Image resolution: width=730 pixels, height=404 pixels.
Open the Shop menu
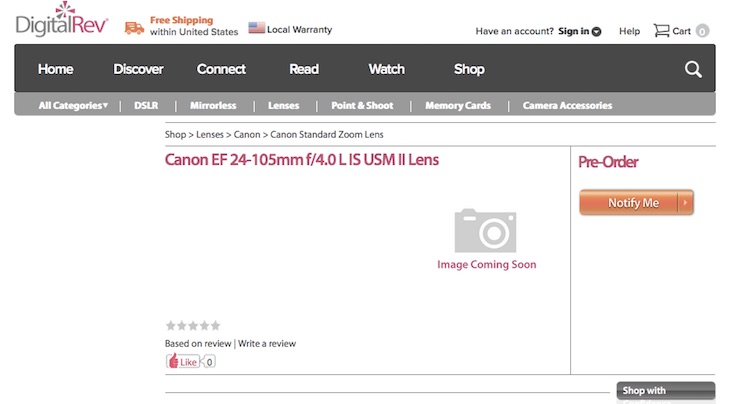(x=469, y=69)
